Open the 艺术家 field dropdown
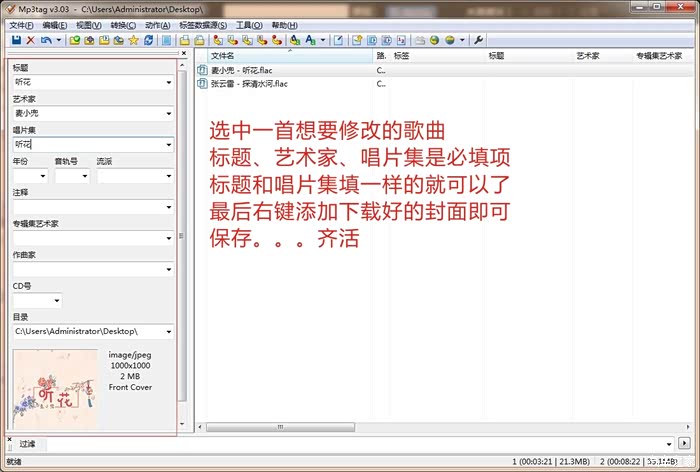Image resolution: width=700 pixels, height=472 pixels. click(167, 114)
